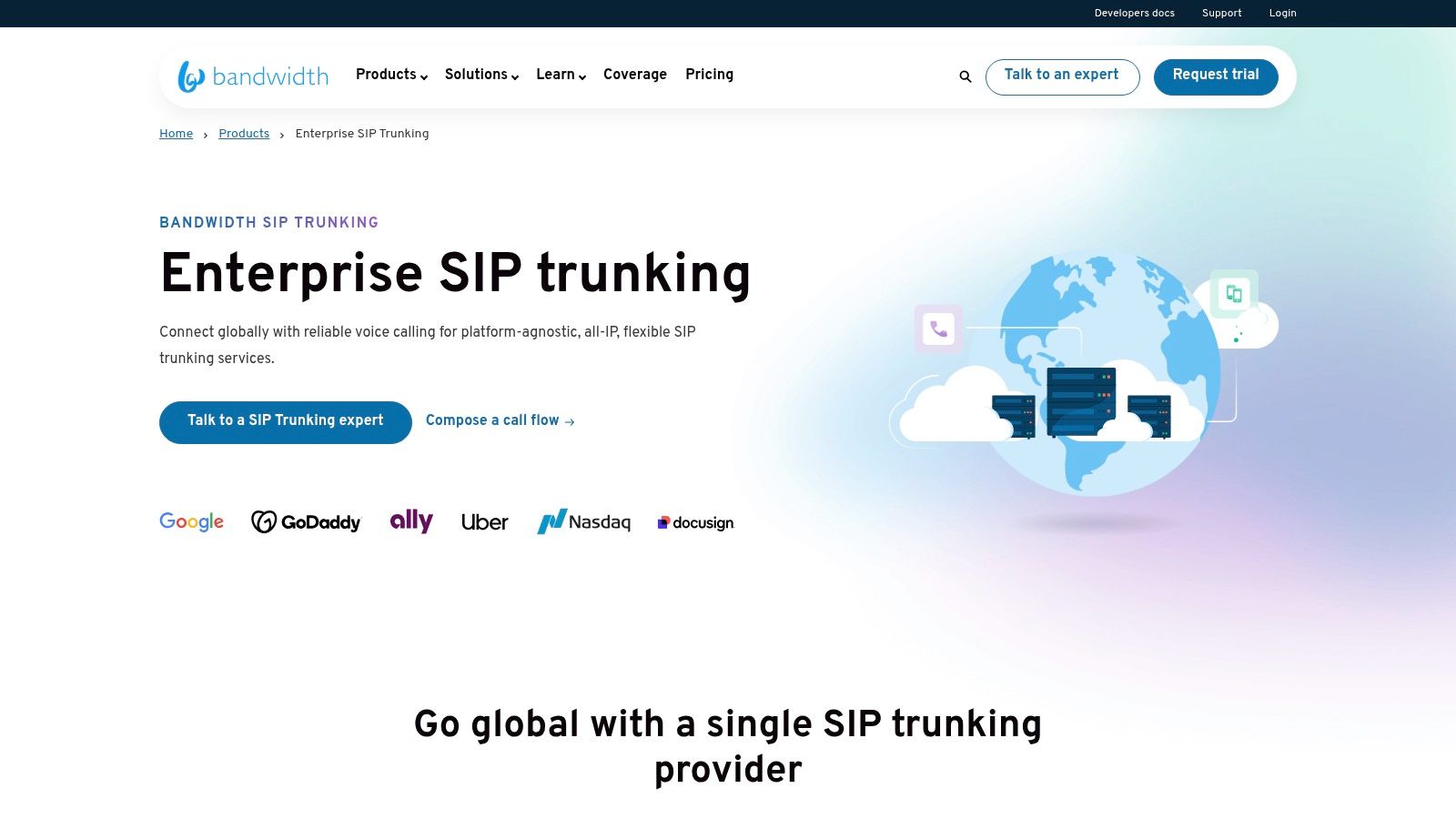Click the Bandwidth logo
Viewport: 1456px width, 819px height.
point(253,76)
